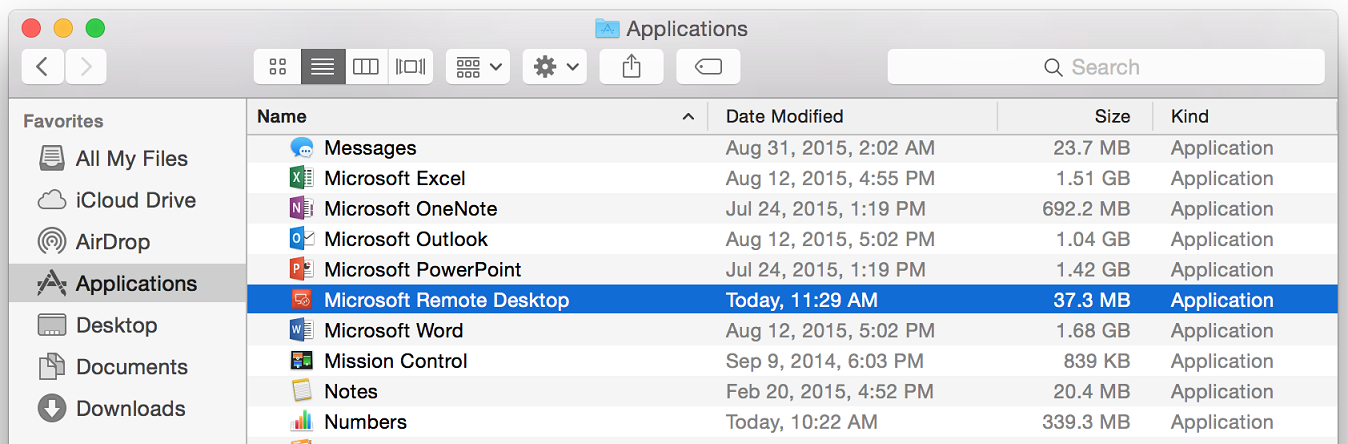This screenshot has height=444, width=1348.
Task: Select the Microsoft Excel application icon
Action: pos(301,179)
